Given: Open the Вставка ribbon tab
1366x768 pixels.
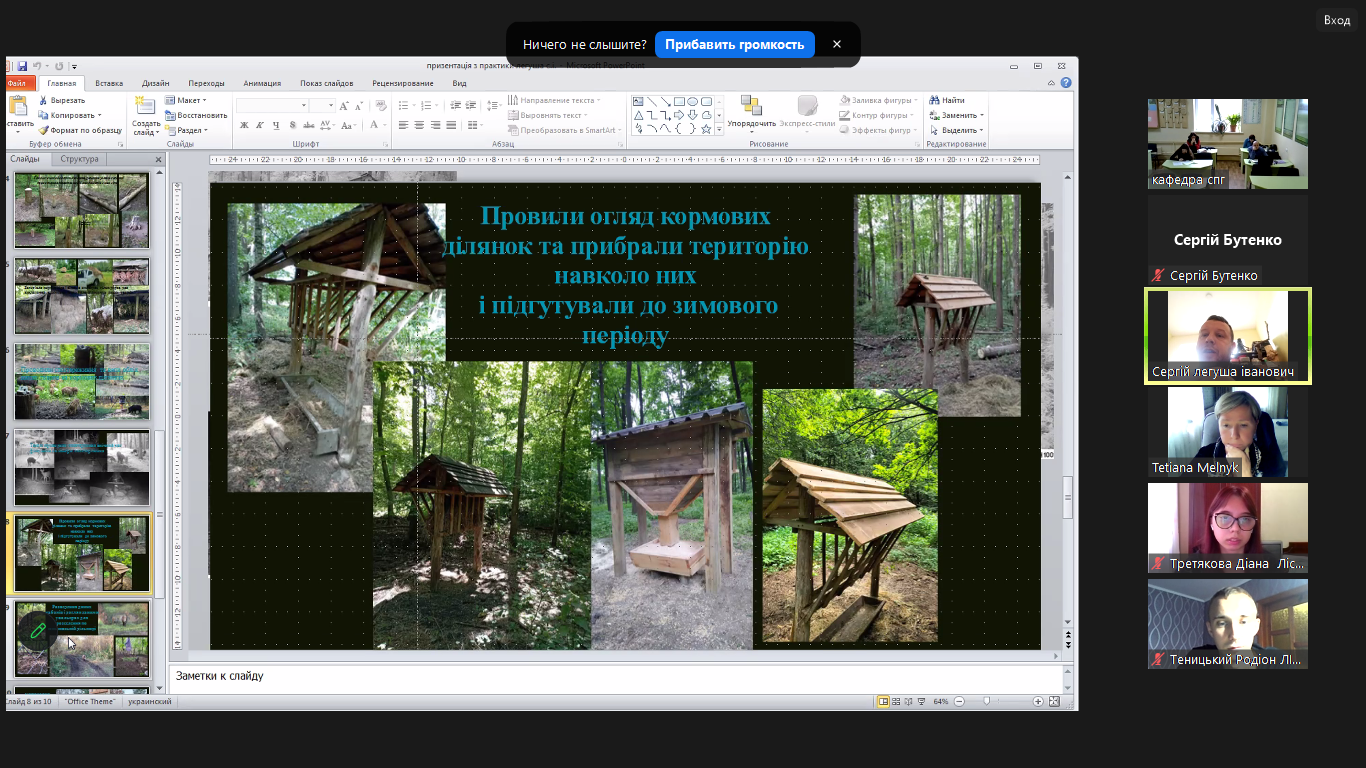Looking at the screenshot, I should click(x=109, y=84).
